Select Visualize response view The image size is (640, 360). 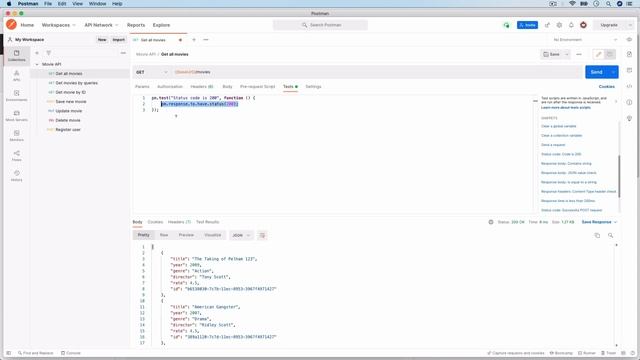click(213, 235)
